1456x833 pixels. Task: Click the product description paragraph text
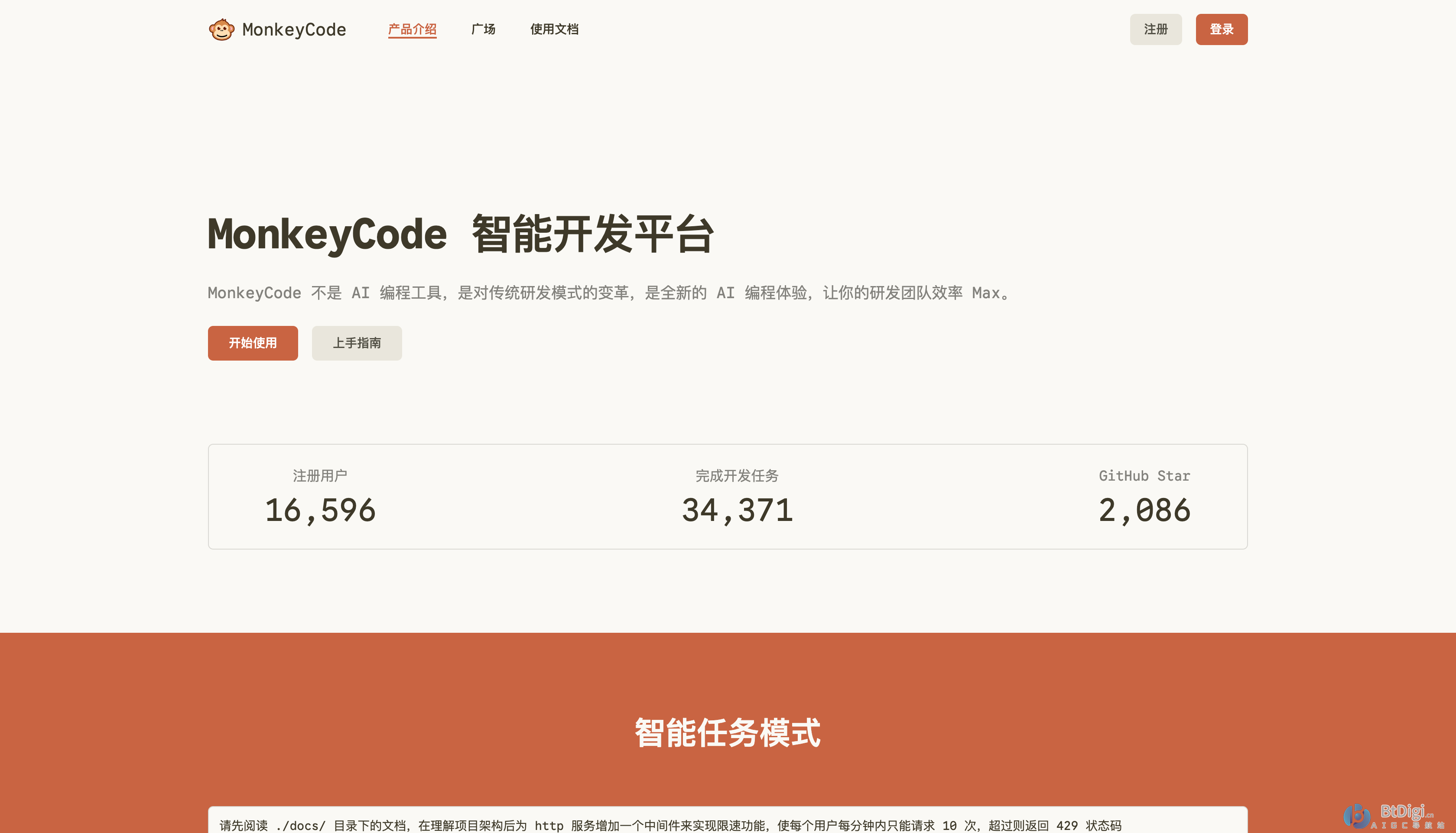608,293
